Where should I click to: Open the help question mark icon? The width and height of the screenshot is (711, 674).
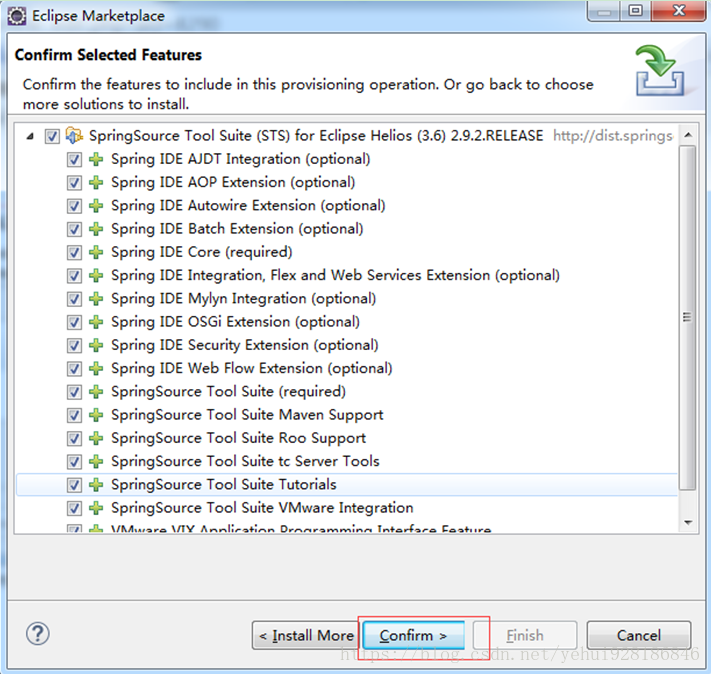pyautogui.click(x=38, y=634)
